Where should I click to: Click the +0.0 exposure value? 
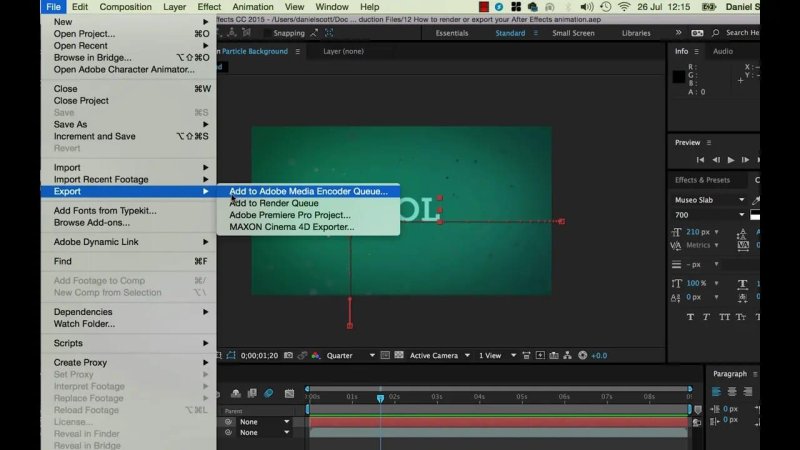click(x=599, y=356)
